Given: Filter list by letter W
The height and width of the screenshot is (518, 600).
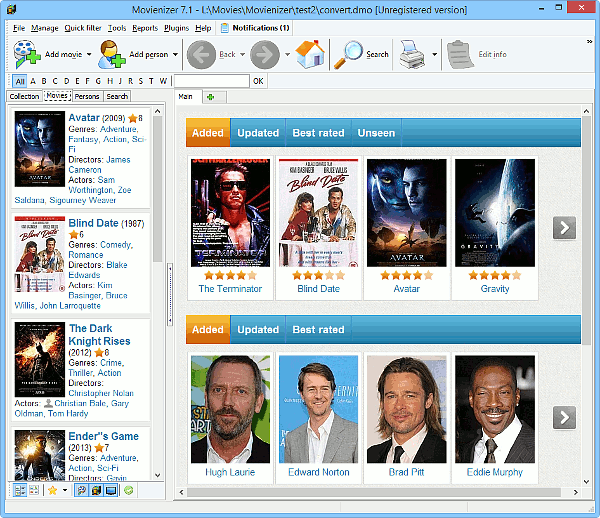Looking at the screenshot, I should [163, 81].
